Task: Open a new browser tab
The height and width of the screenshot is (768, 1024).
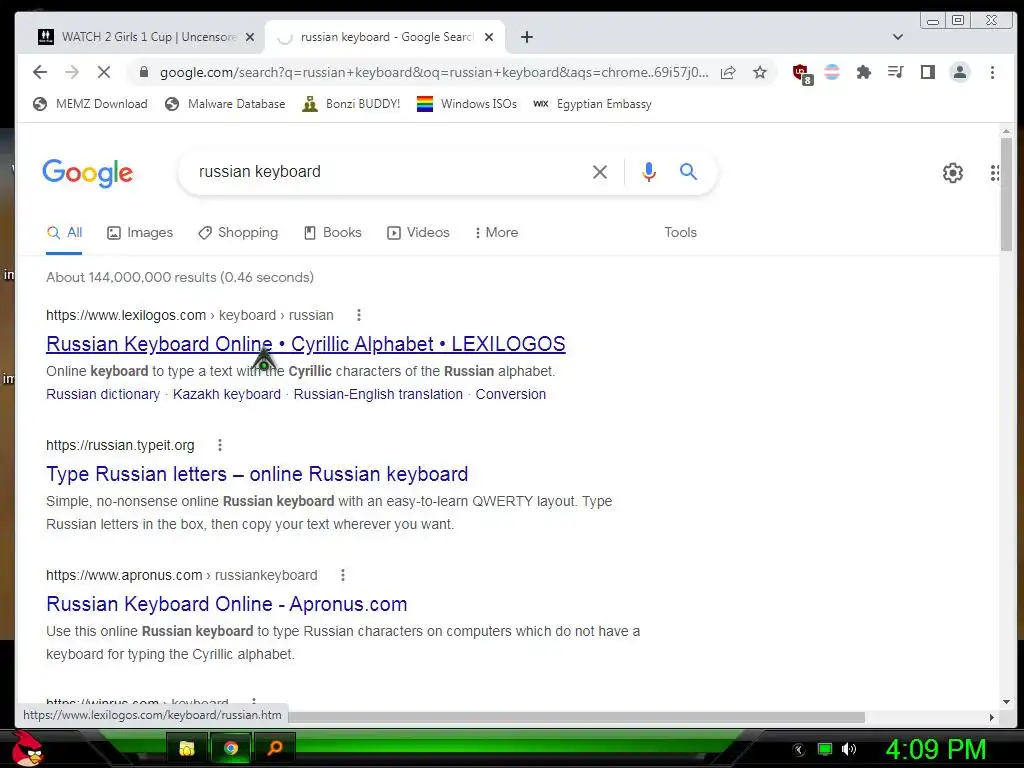Action: [x=527, y=37]
